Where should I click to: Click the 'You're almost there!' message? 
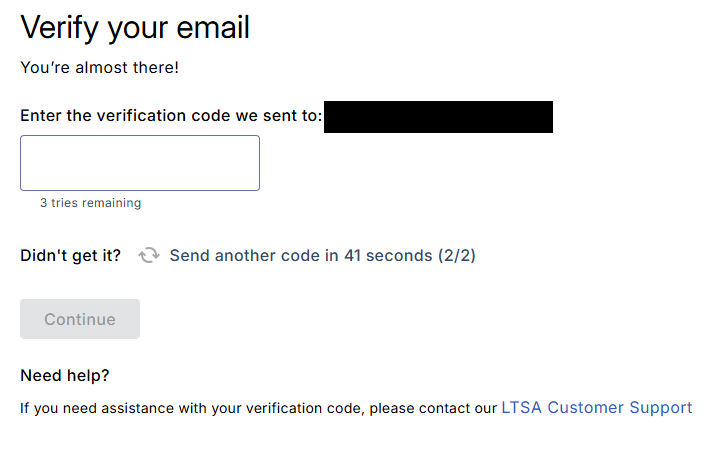[99, 68]
